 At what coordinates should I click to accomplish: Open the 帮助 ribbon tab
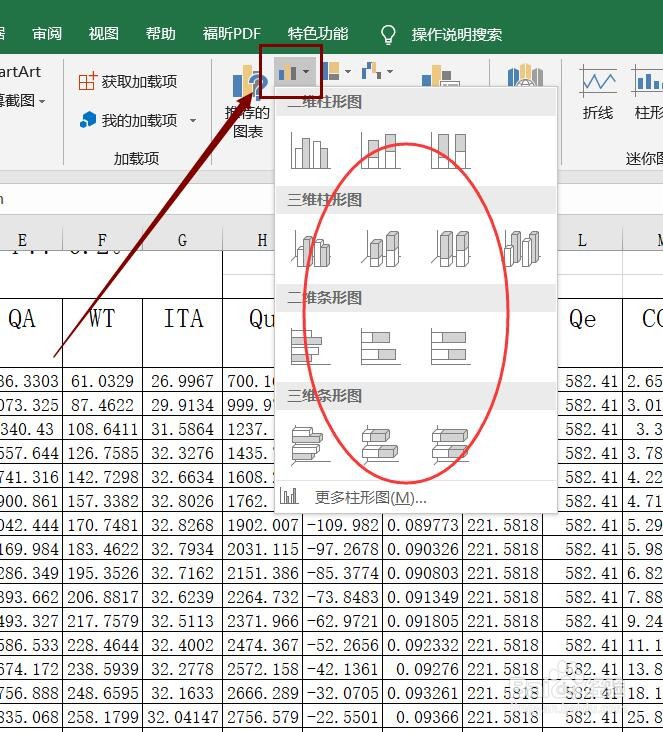(x=161, y=34)
